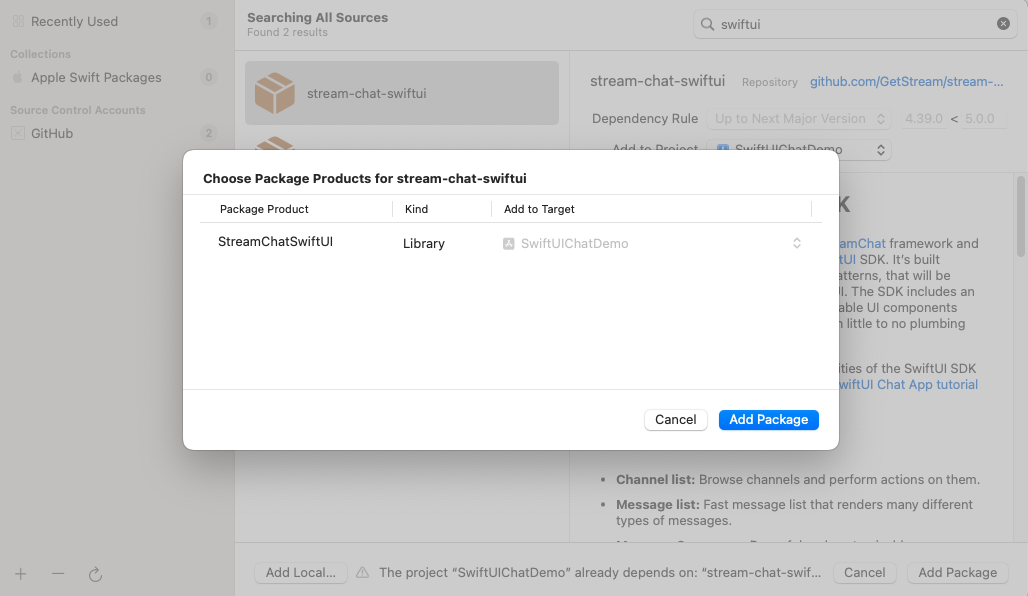Clear the swiftui search field text
This screenshot has height=596, width=1028.
tap(1003, 24)
